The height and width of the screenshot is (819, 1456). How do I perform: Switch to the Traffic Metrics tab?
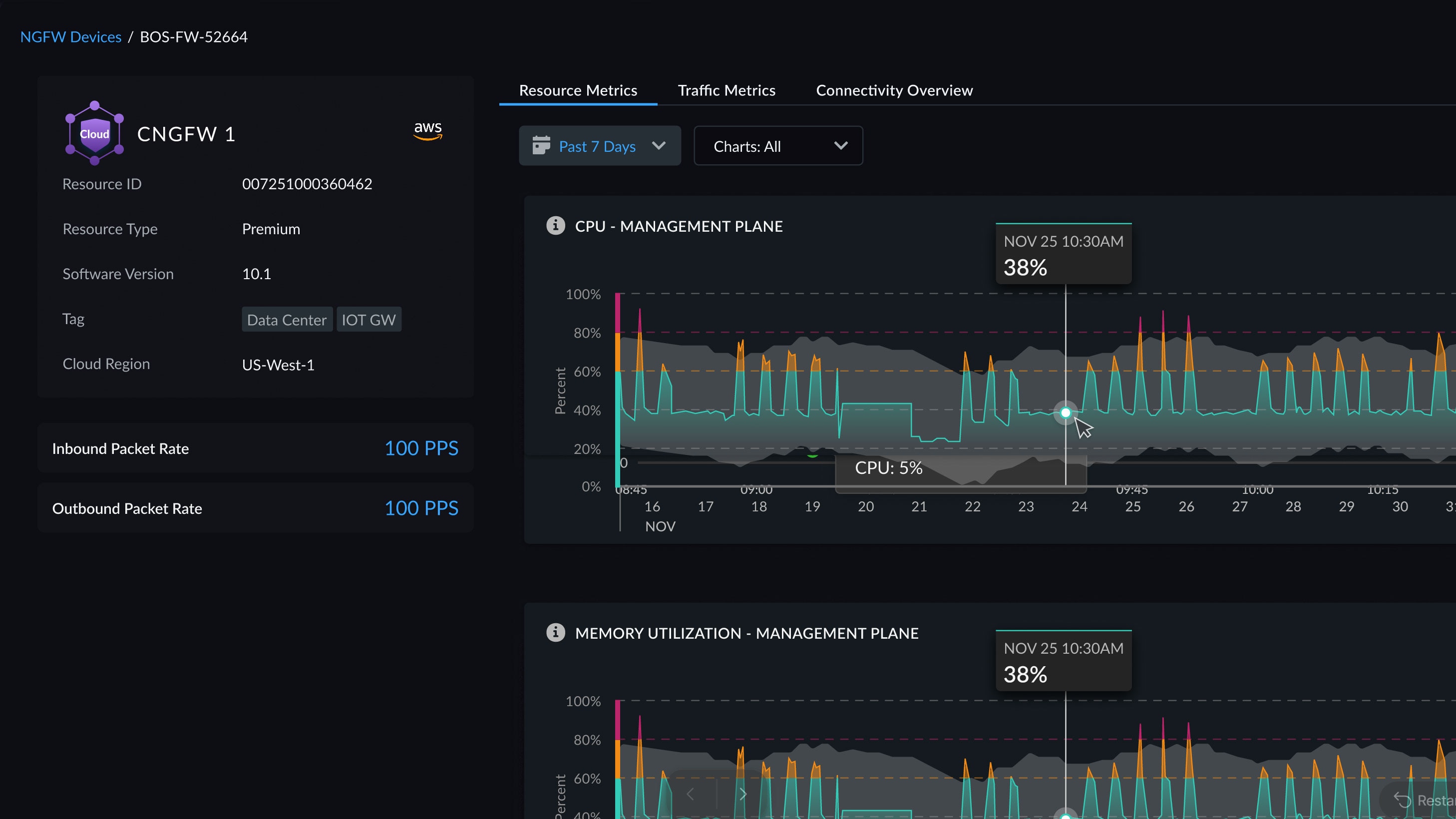727,90
